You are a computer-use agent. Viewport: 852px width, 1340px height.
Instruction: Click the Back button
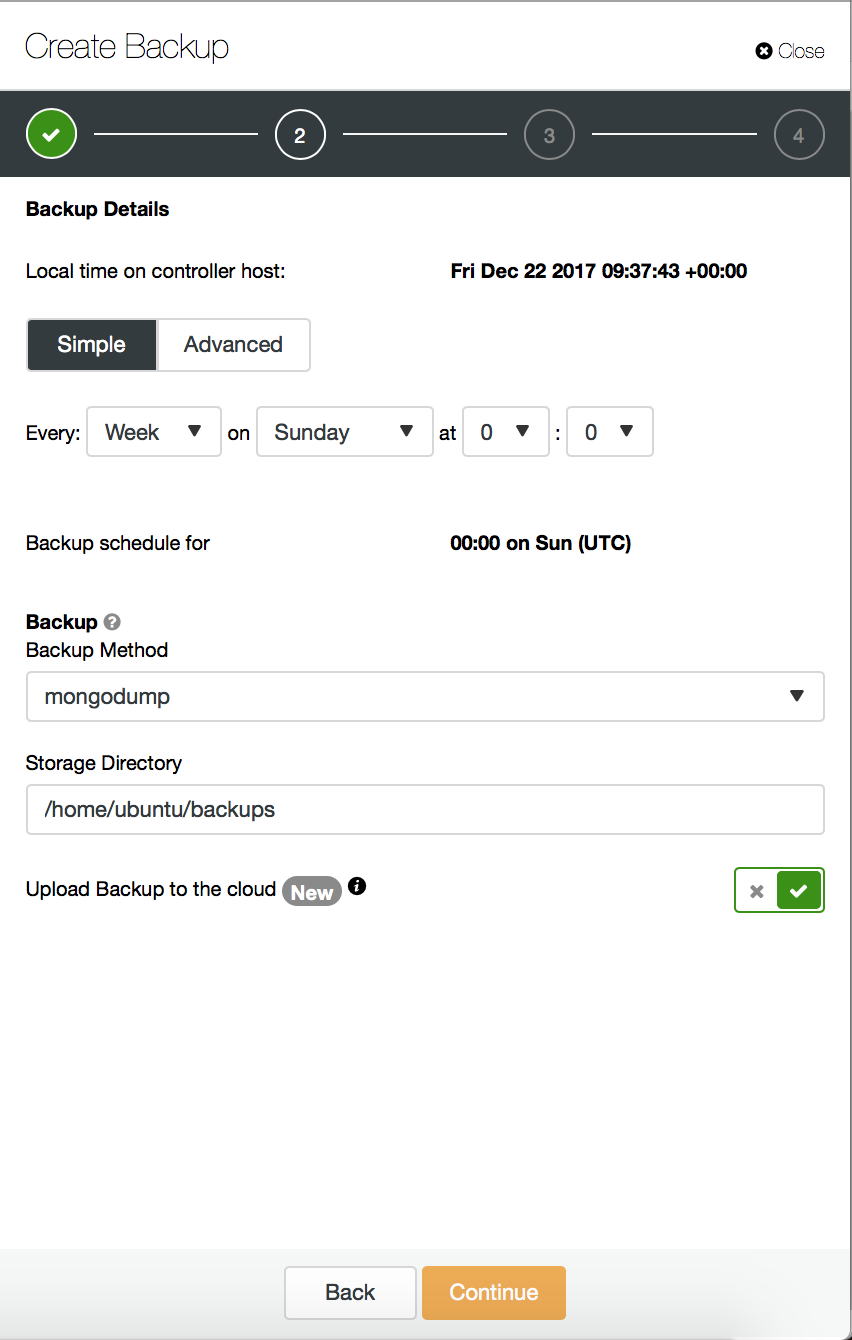350,1293
